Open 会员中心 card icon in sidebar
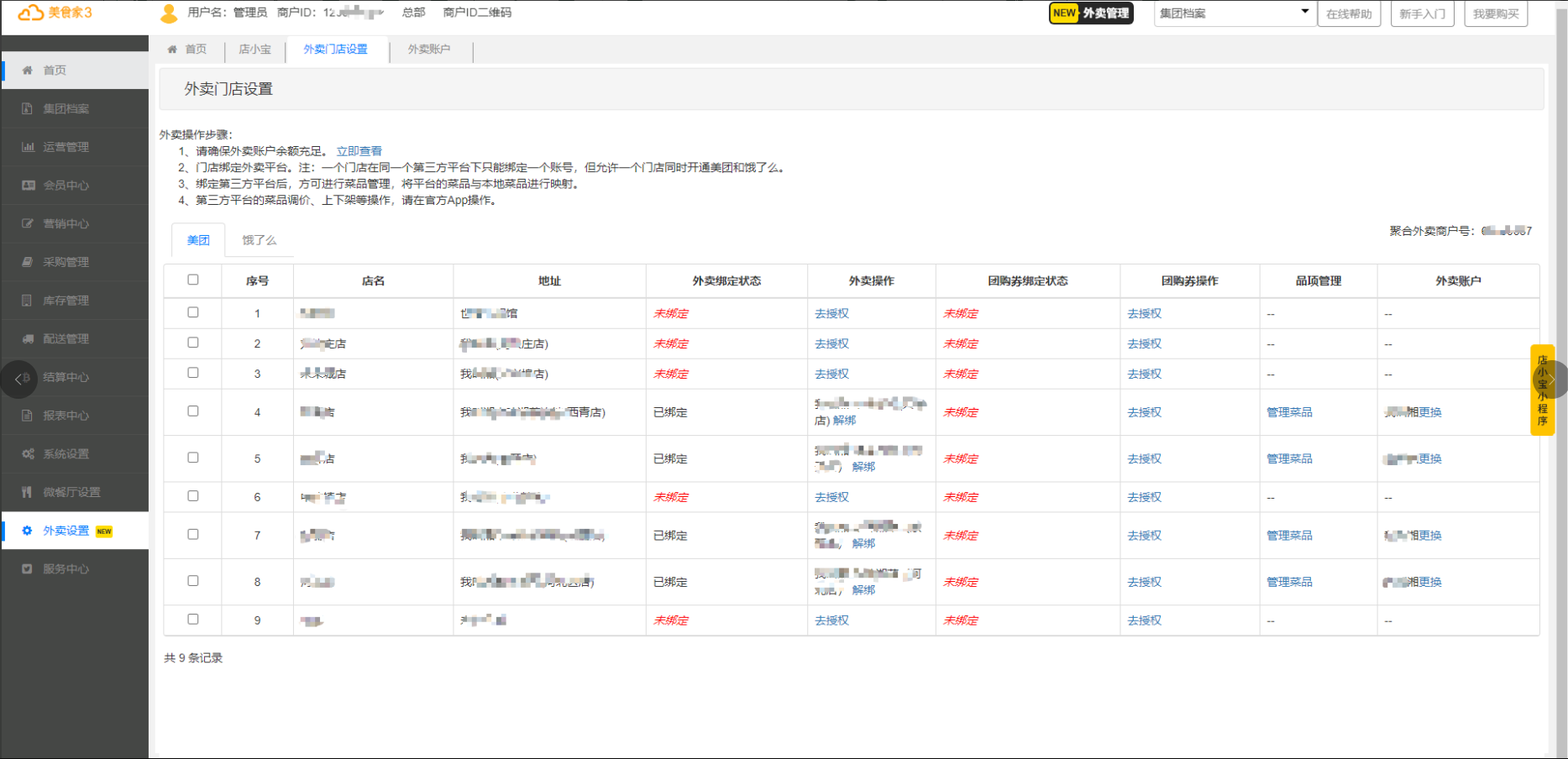The image size is (1568, 759). tap(28, 186)
